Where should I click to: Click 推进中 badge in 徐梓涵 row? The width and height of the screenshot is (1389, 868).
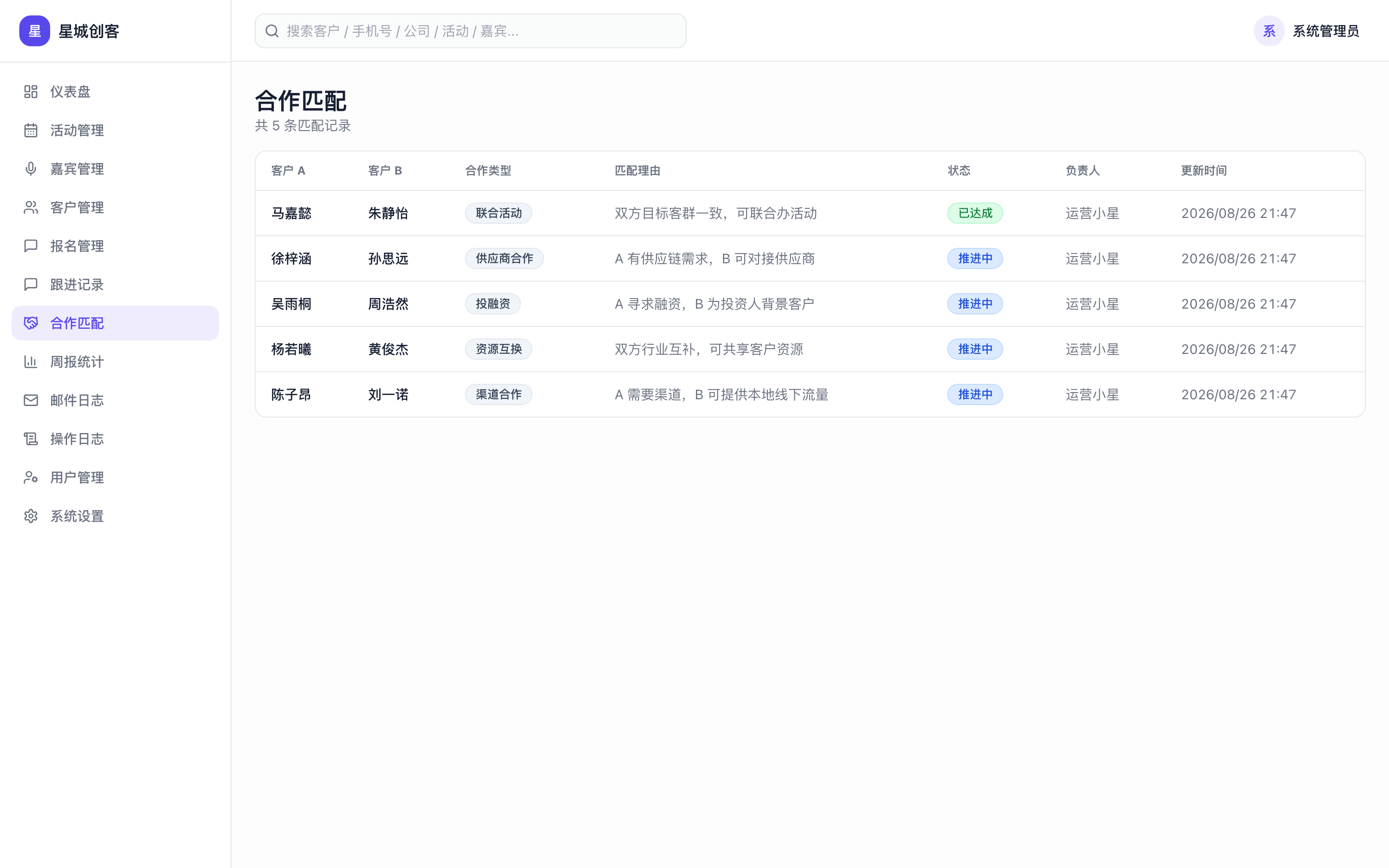[x=975, y=258]
